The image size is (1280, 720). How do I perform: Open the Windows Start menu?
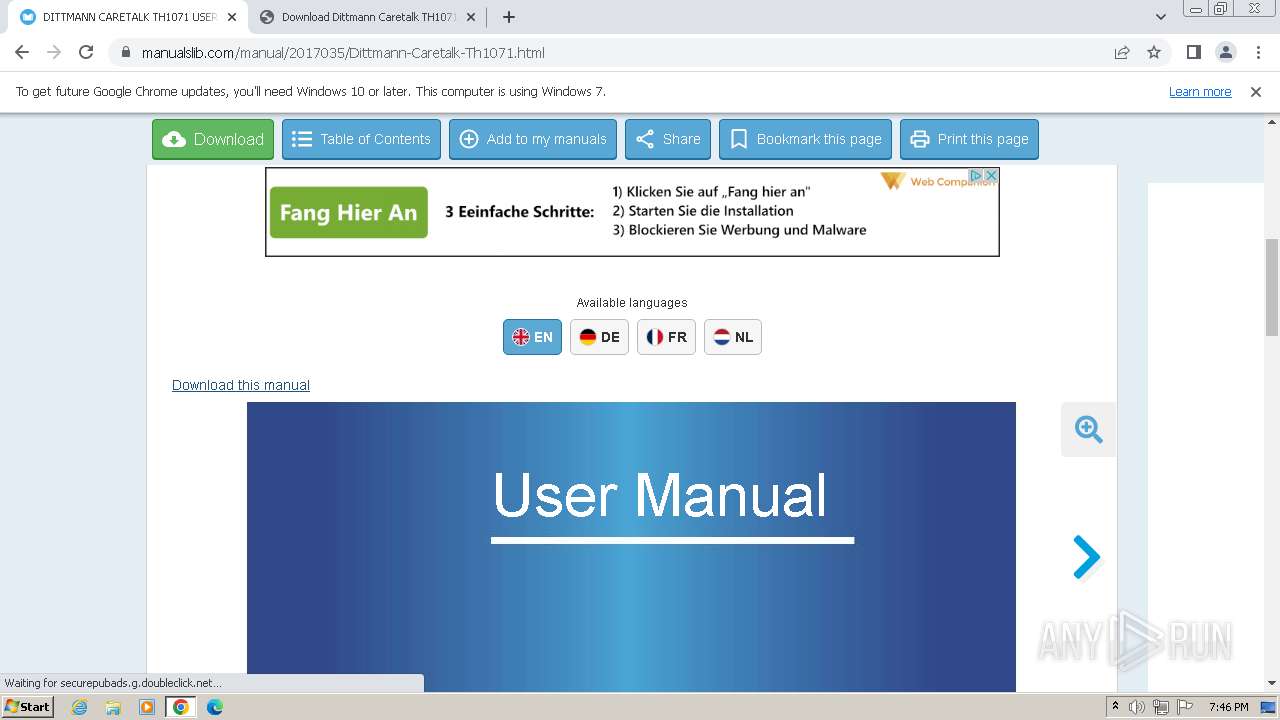28,706
